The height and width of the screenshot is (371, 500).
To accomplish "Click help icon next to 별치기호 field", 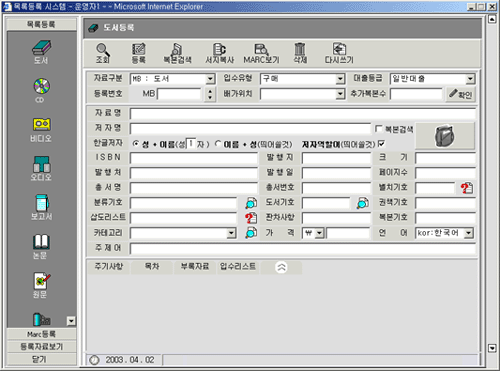I will 467,188.
